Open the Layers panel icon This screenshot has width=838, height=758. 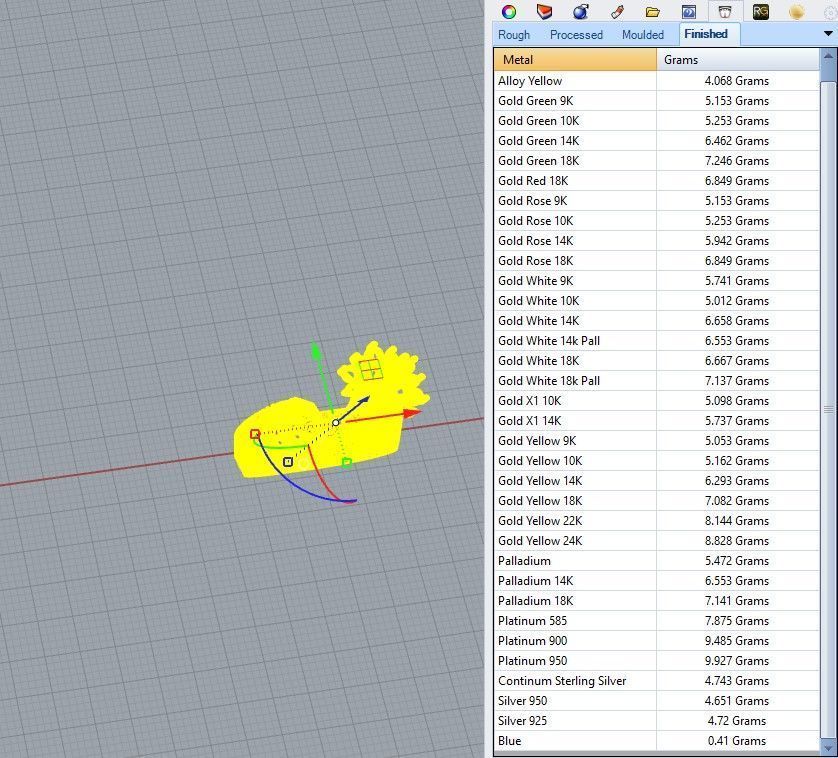tap(544, 11)
